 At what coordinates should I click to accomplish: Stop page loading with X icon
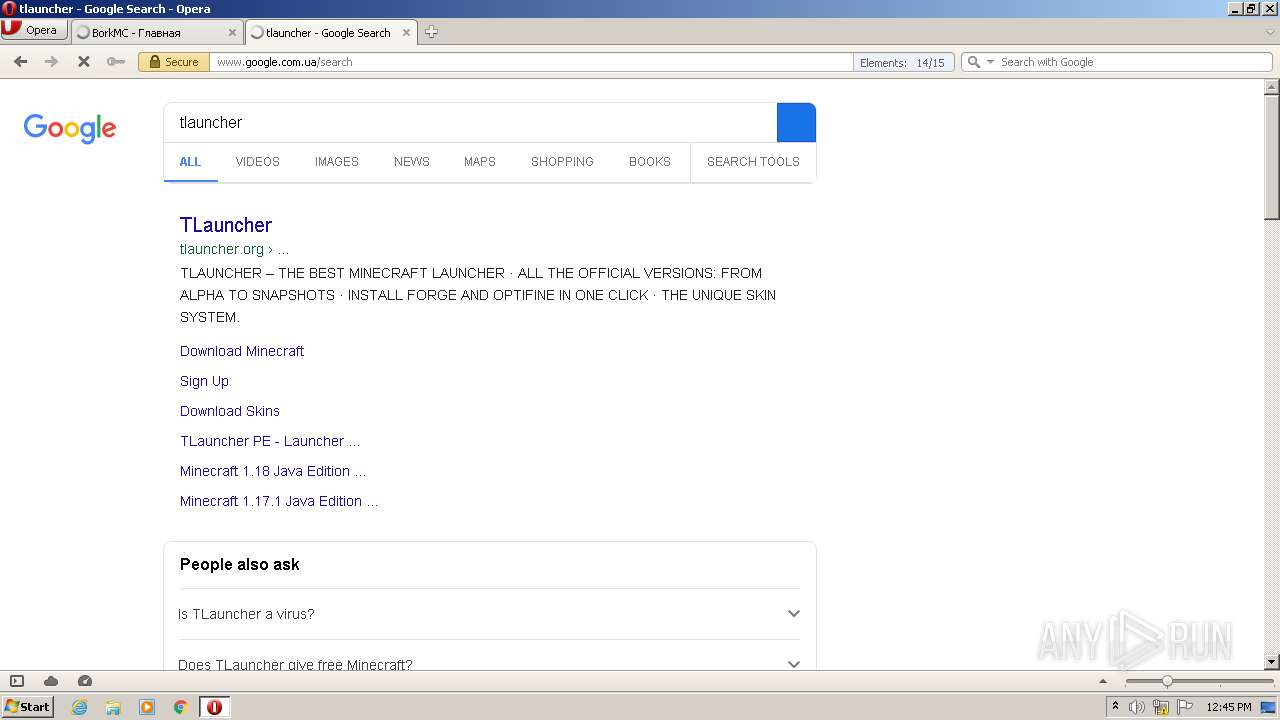pyautogui.click(x=84, y=62)
